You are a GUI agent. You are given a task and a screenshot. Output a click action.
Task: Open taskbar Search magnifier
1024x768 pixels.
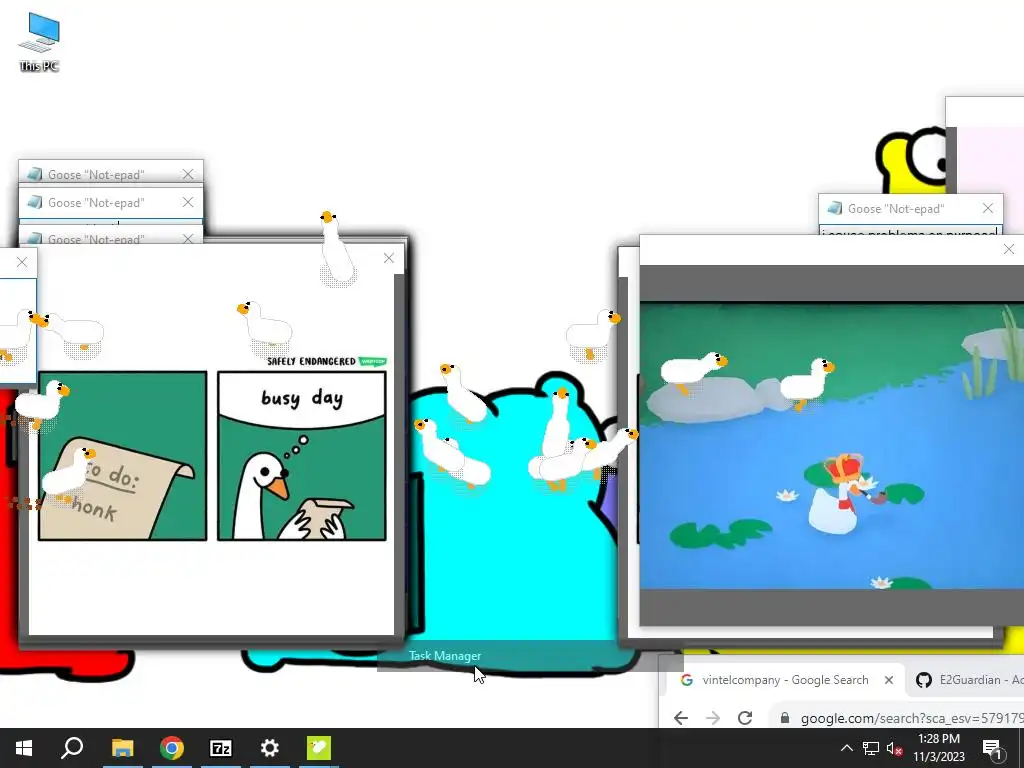click(72, 748)
